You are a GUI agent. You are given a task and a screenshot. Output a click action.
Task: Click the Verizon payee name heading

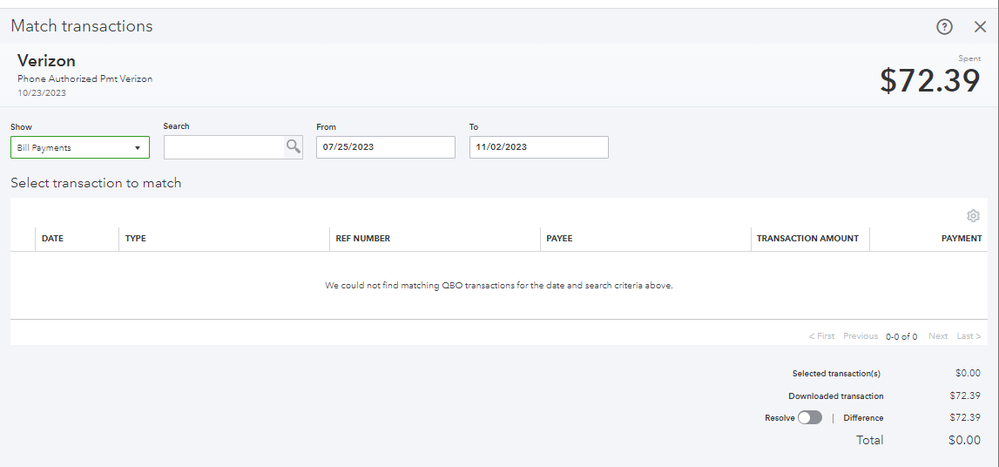(47, 61)
